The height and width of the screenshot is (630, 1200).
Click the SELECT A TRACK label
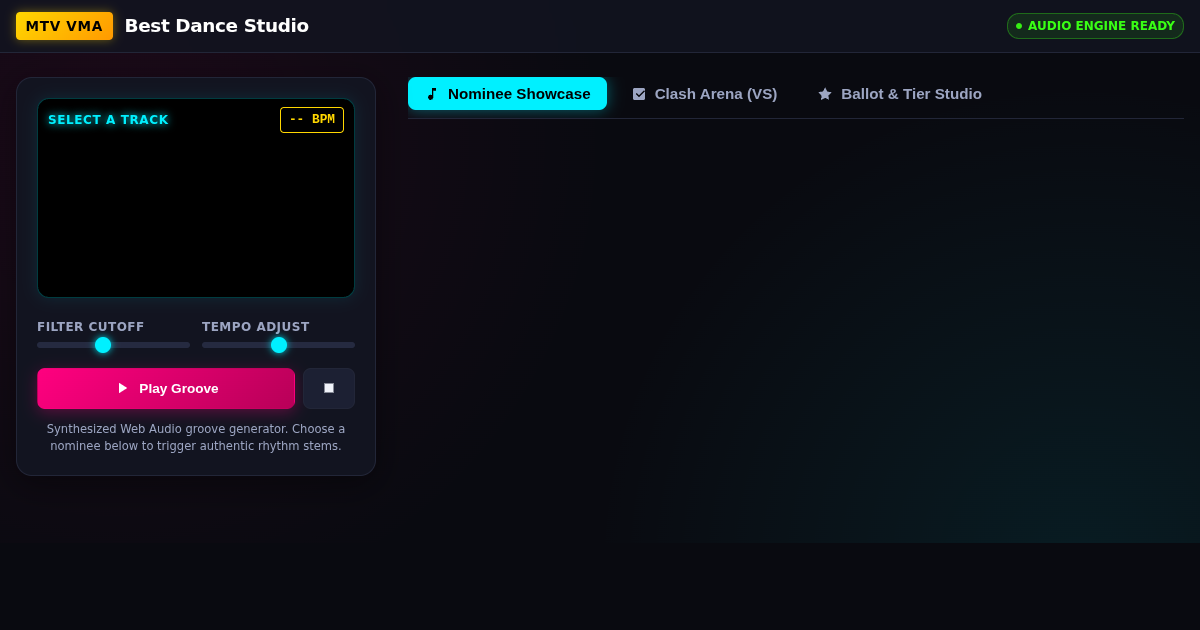108,120
